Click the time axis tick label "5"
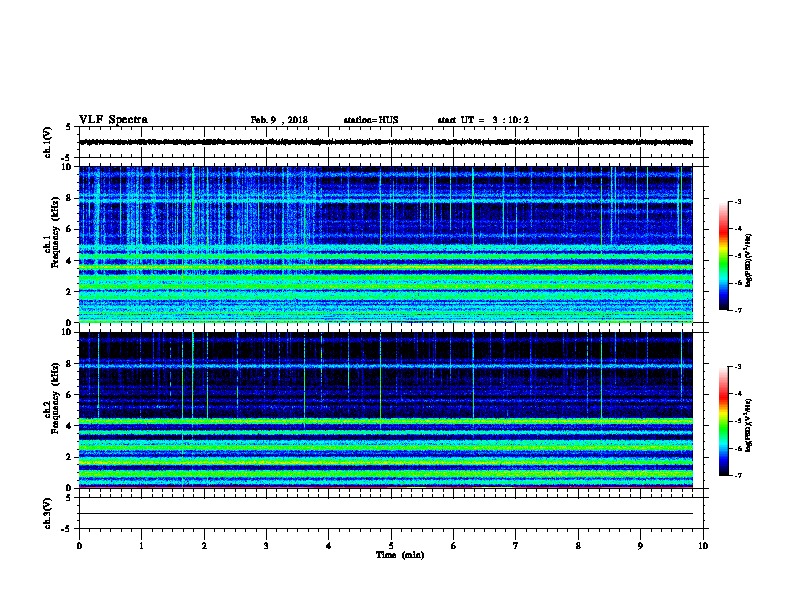792x612 pixels. (391, 546)
